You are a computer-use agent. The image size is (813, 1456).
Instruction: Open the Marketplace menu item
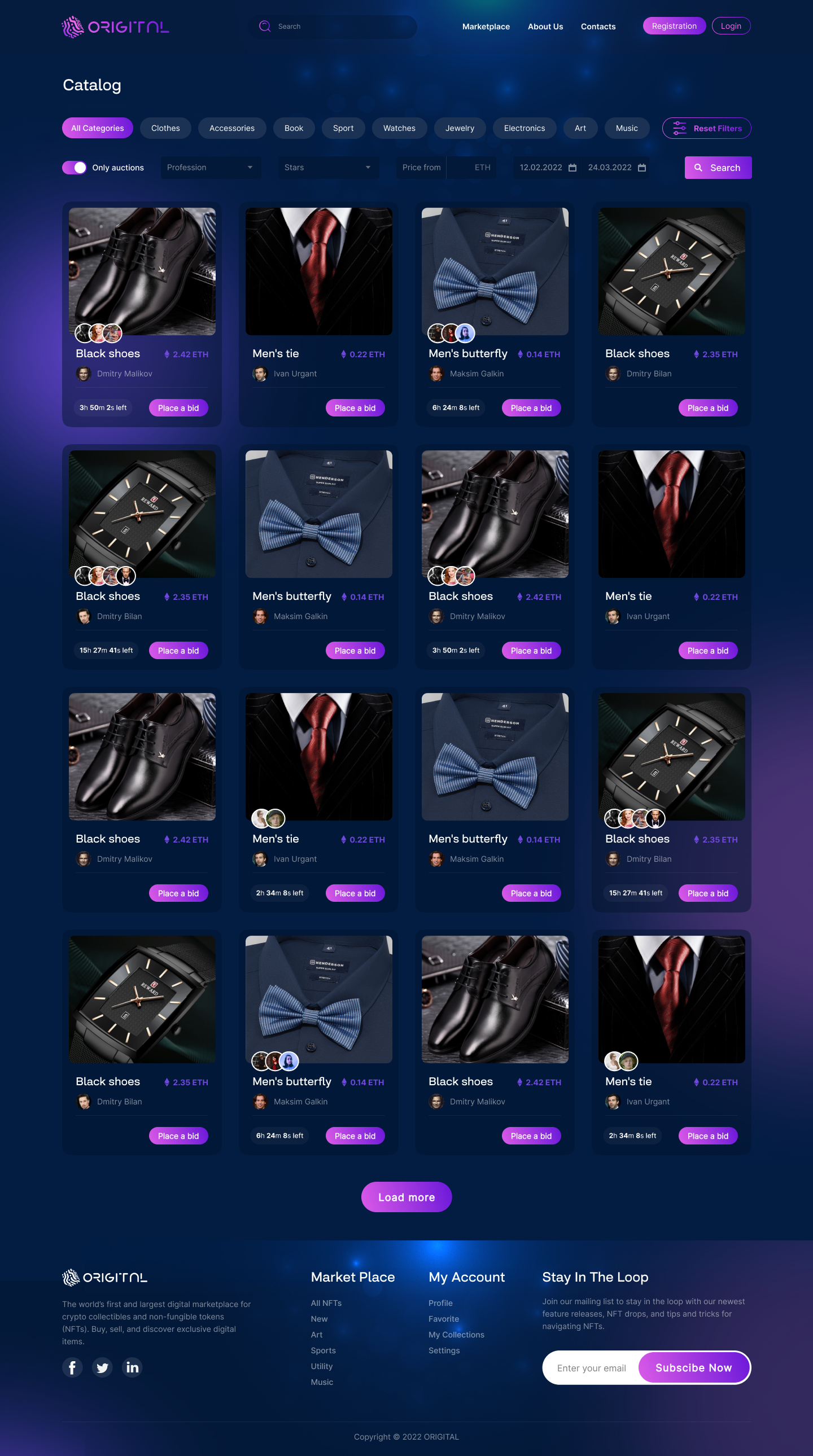click(x=486, y=27)
